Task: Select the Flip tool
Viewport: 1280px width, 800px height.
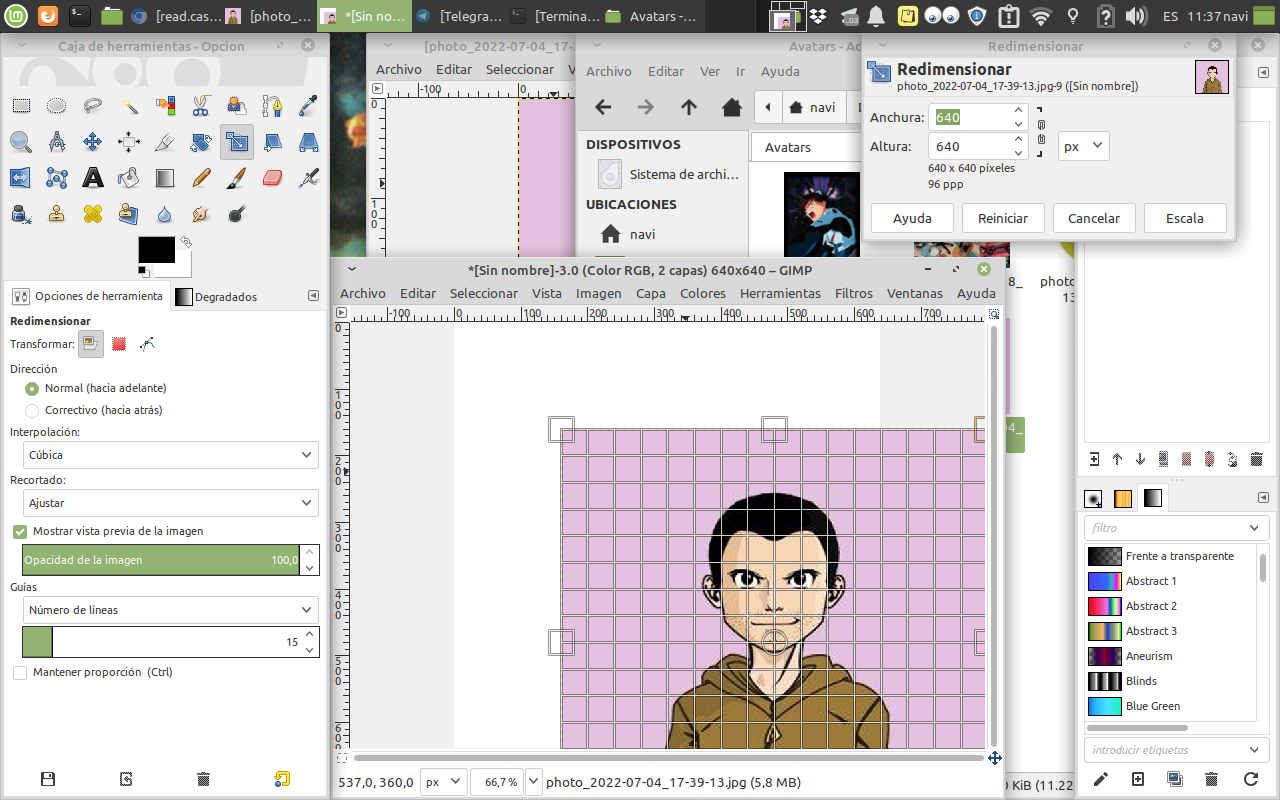Action: (21, 178)
